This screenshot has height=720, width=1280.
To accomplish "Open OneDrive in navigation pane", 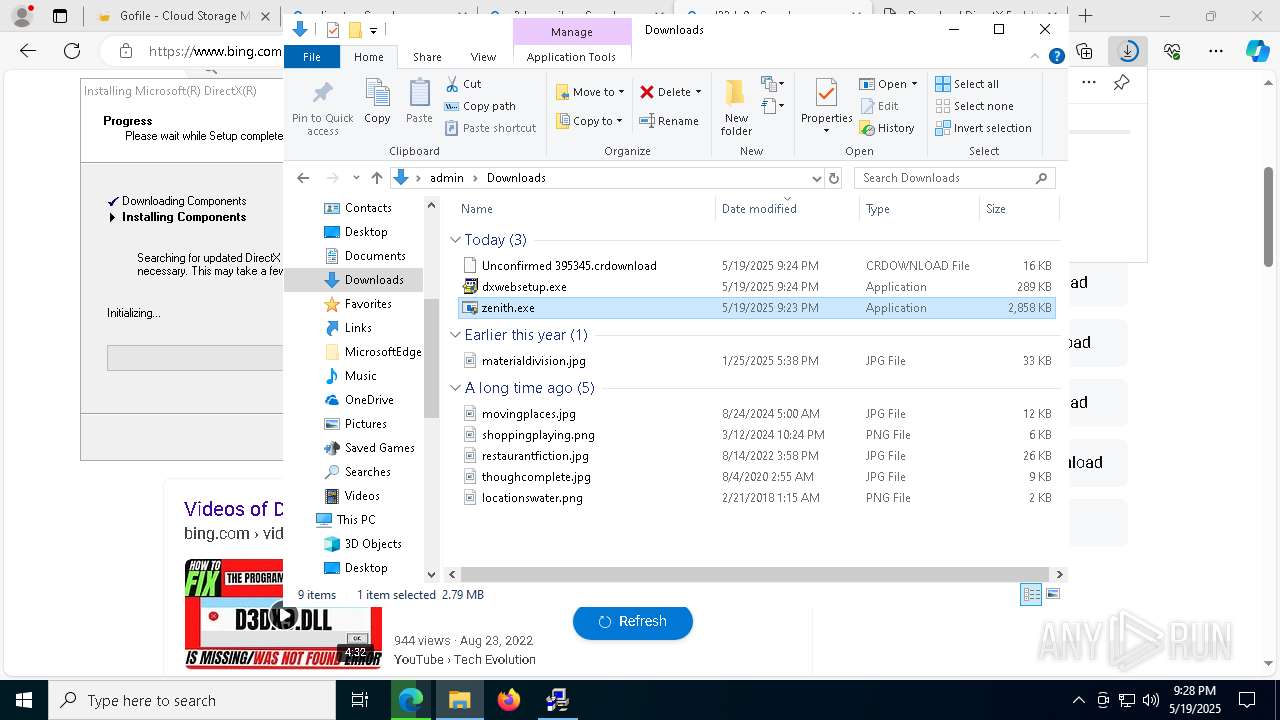I will (x=369, y=400).
